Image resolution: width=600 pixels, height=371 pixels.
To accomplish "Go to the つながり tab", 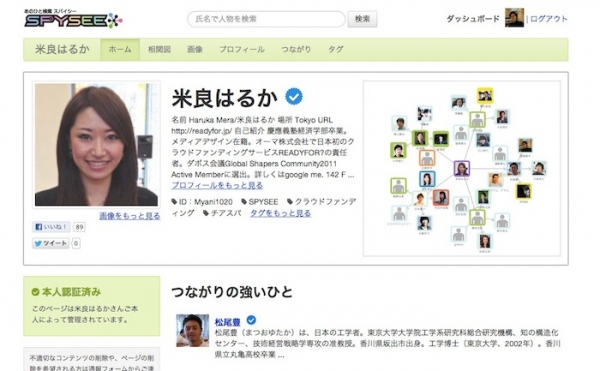I will [x=296, y=49].
